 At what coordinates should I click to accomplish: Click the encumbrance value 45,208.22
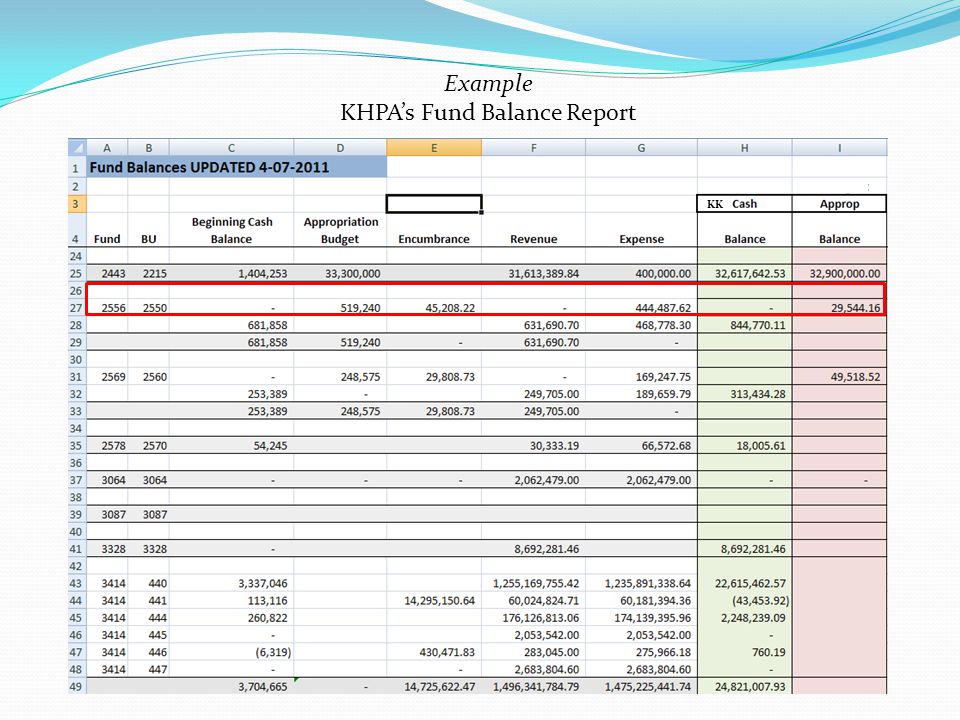[x=450, y=308]
